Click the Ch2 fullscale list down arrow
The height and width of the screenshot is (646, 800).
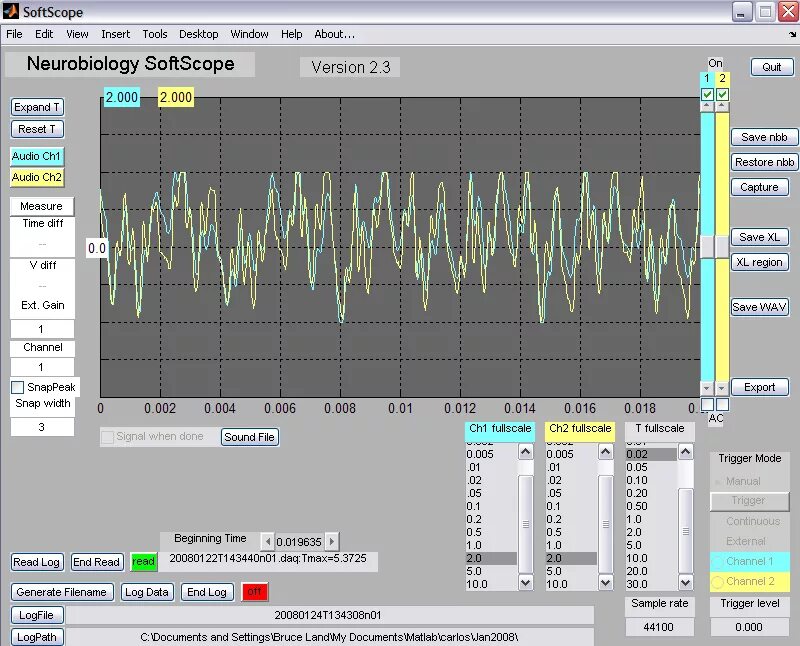pyautogui.click(x=606, y=582)
